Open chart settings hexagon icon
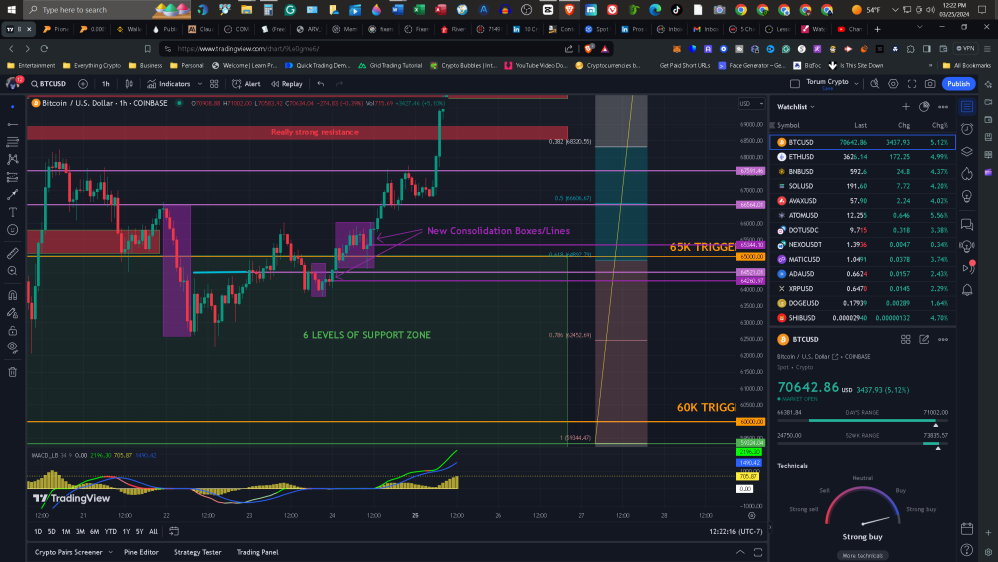This screenshot has height=562, width=998. (x=893, y=84)
